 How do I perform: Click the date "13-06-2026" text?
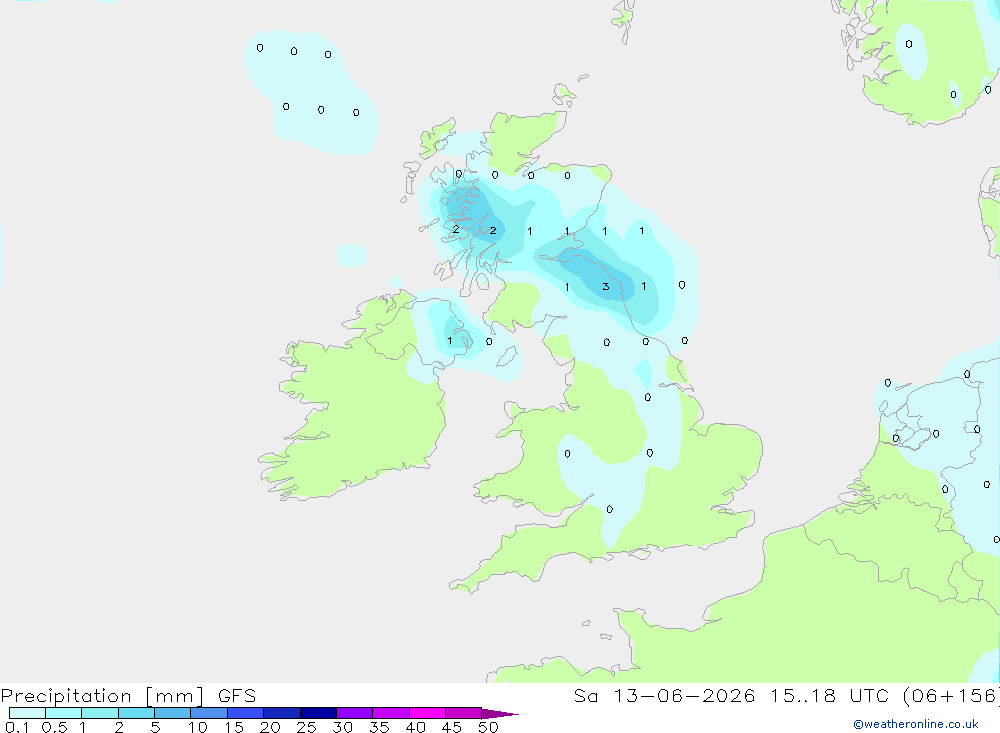(683, 695)
